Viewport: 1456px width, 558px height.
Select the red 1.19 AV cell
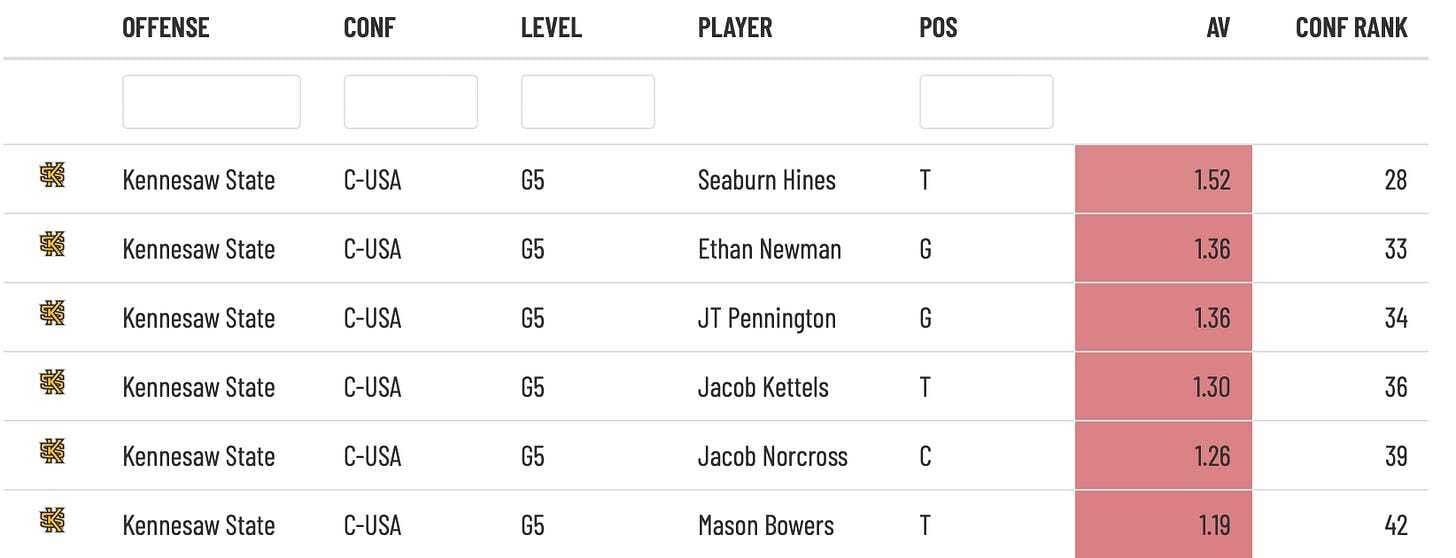1163,524
